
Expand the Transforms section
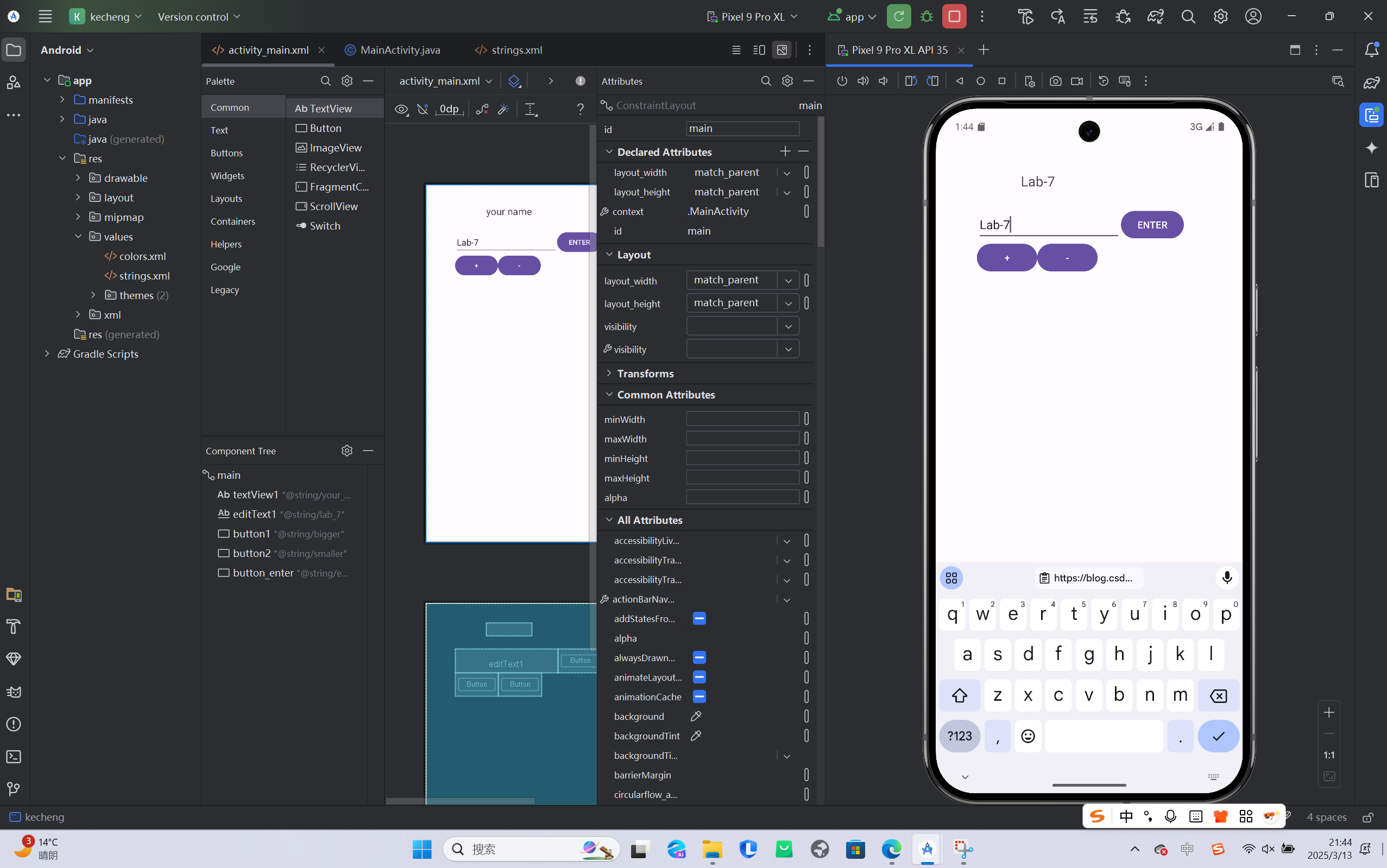(x=609, y=373)
